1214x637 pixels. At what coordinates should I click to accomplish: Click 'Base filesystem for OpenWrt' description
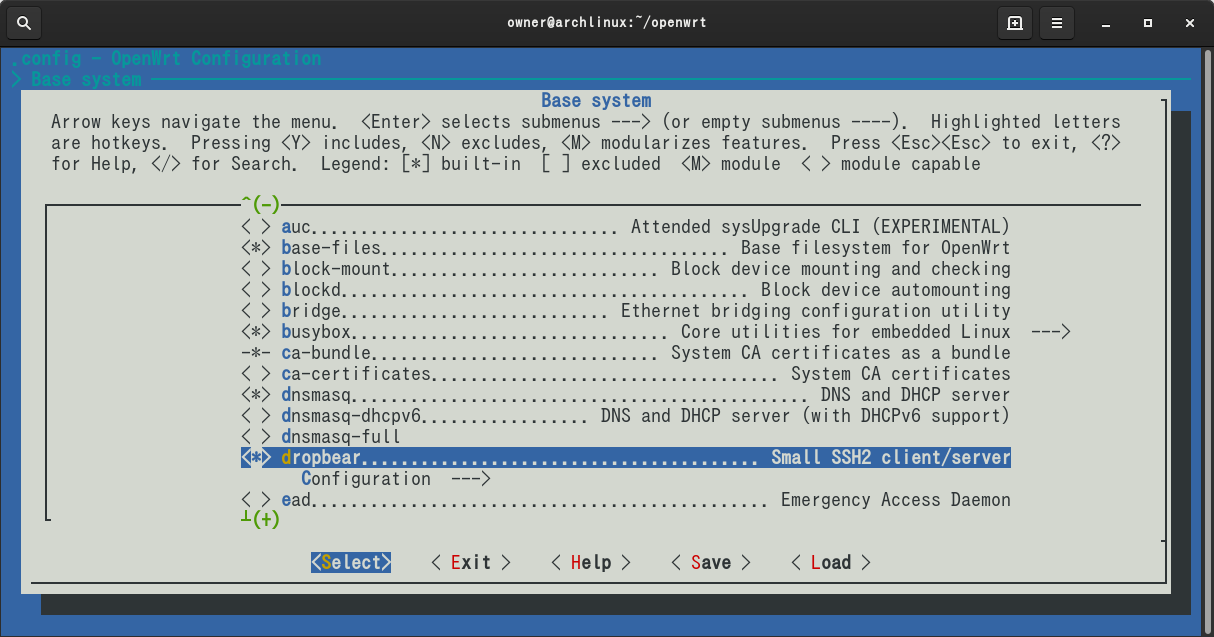(876, 248)
